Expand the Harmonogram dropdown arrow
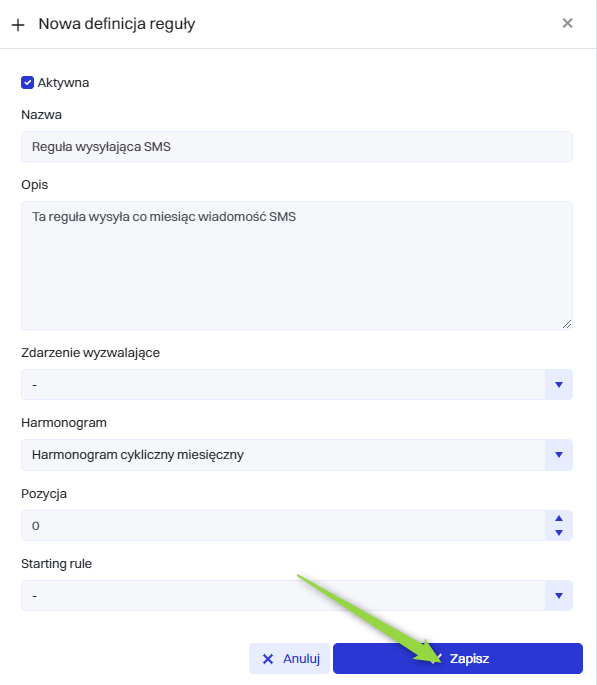 pyautogui.click(x=559, y=455)
